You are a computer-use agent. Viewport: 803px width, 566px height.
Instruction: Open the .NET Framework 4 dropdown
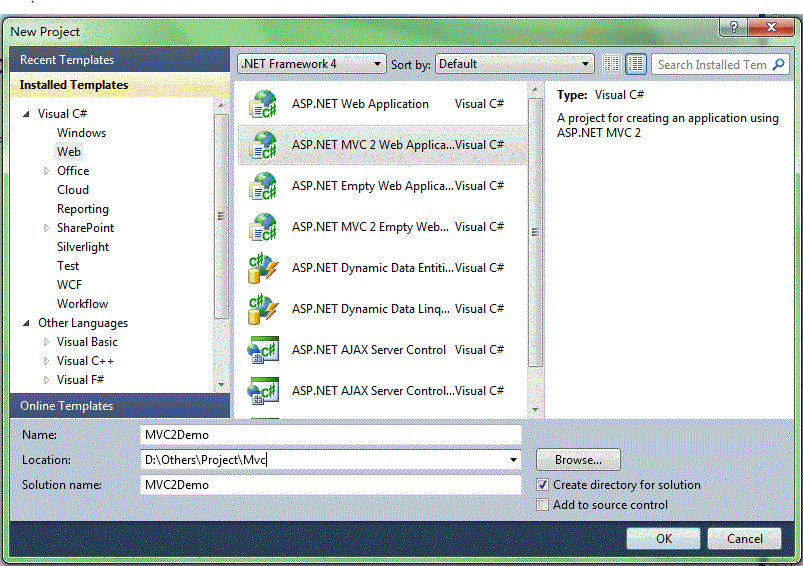point(311,64)
